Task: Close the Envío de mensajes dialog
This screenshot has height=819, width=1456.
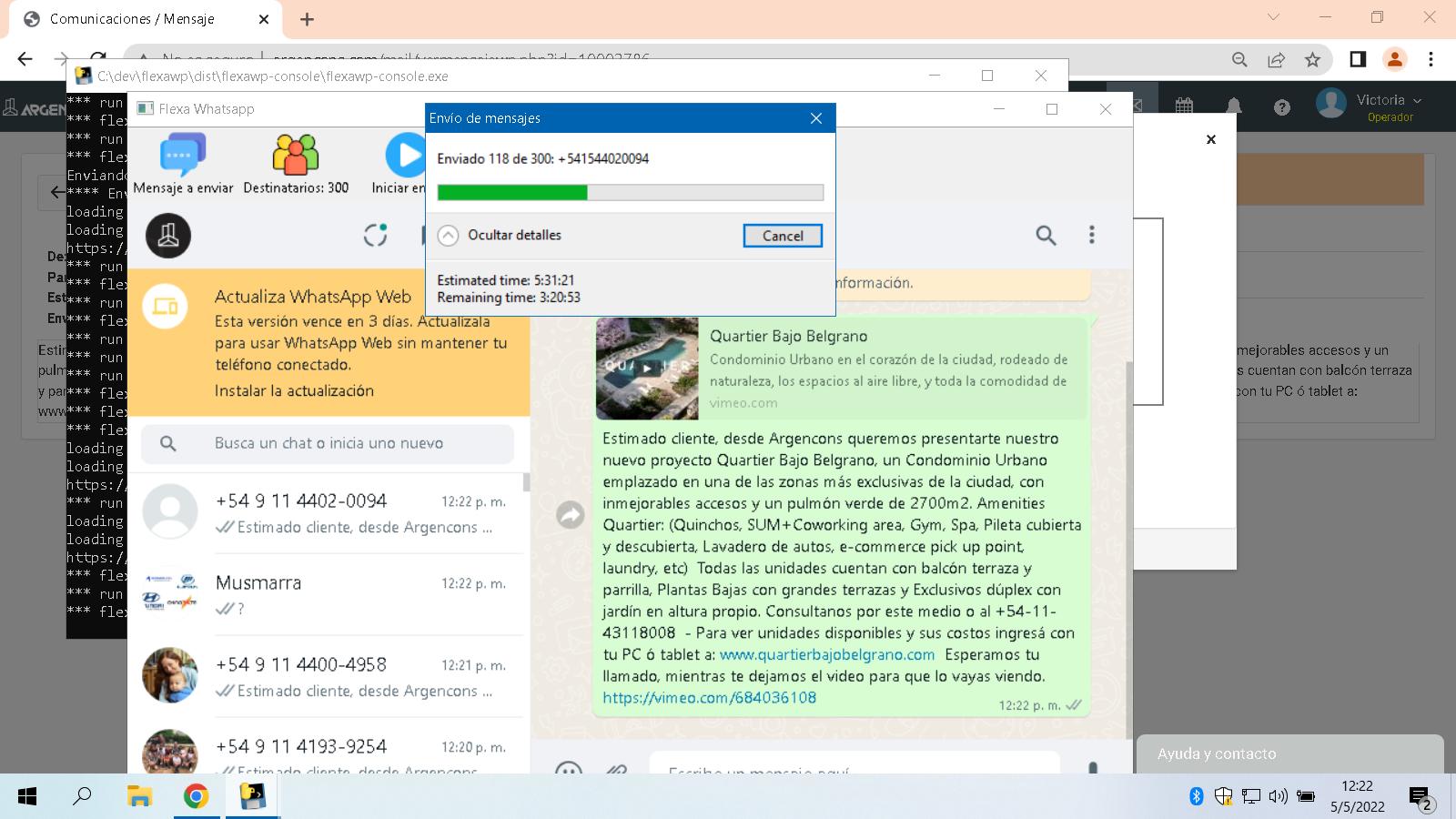Action: click(x=816, y=118)
